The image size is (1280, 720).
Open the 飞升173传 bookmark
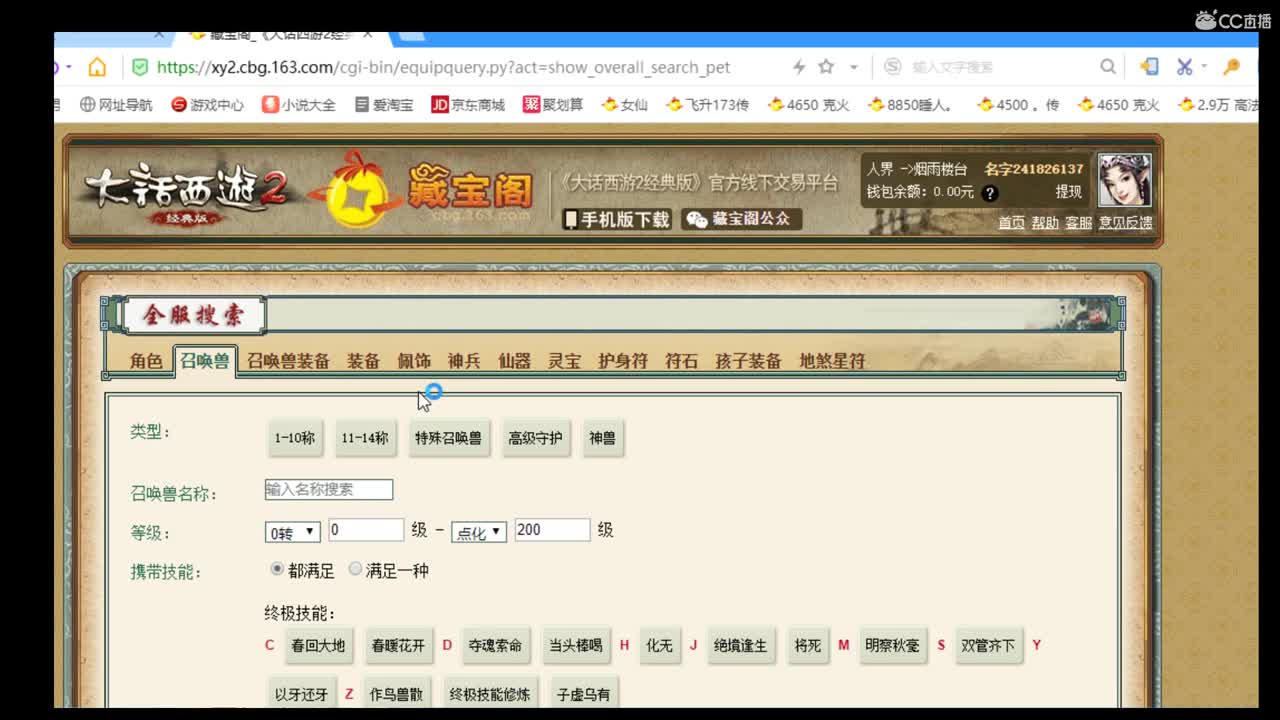pyautogui.click(x=707, y=104)
